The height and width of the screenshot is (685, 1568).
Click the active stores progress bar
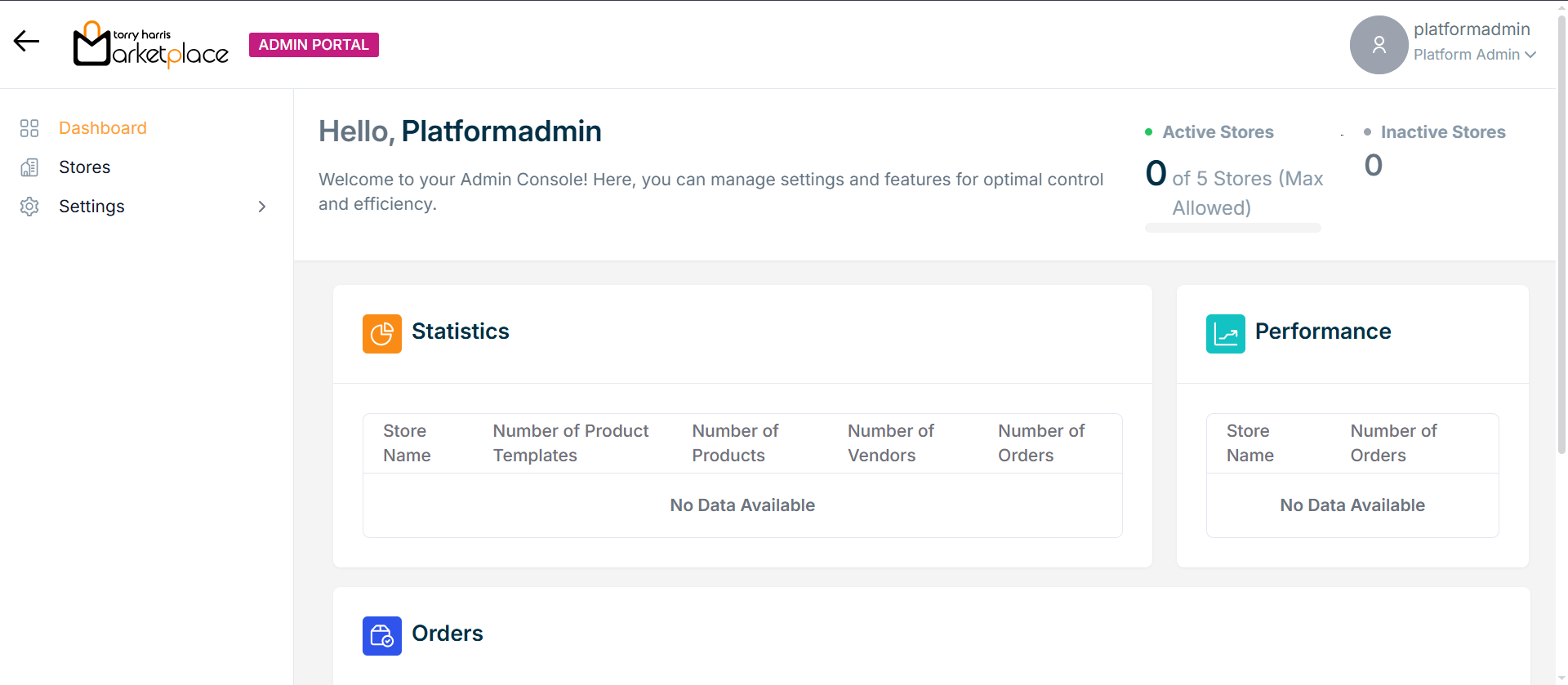pyautogui.click(x=1232, y=228)
